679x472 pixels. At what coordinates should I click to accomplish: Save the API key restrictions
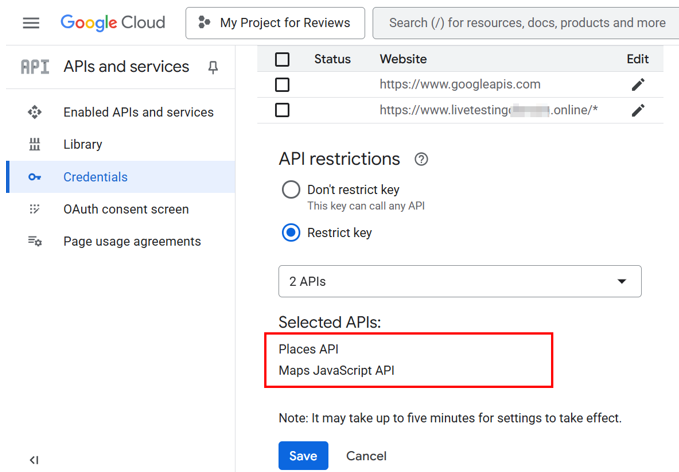tap(303, 456)
